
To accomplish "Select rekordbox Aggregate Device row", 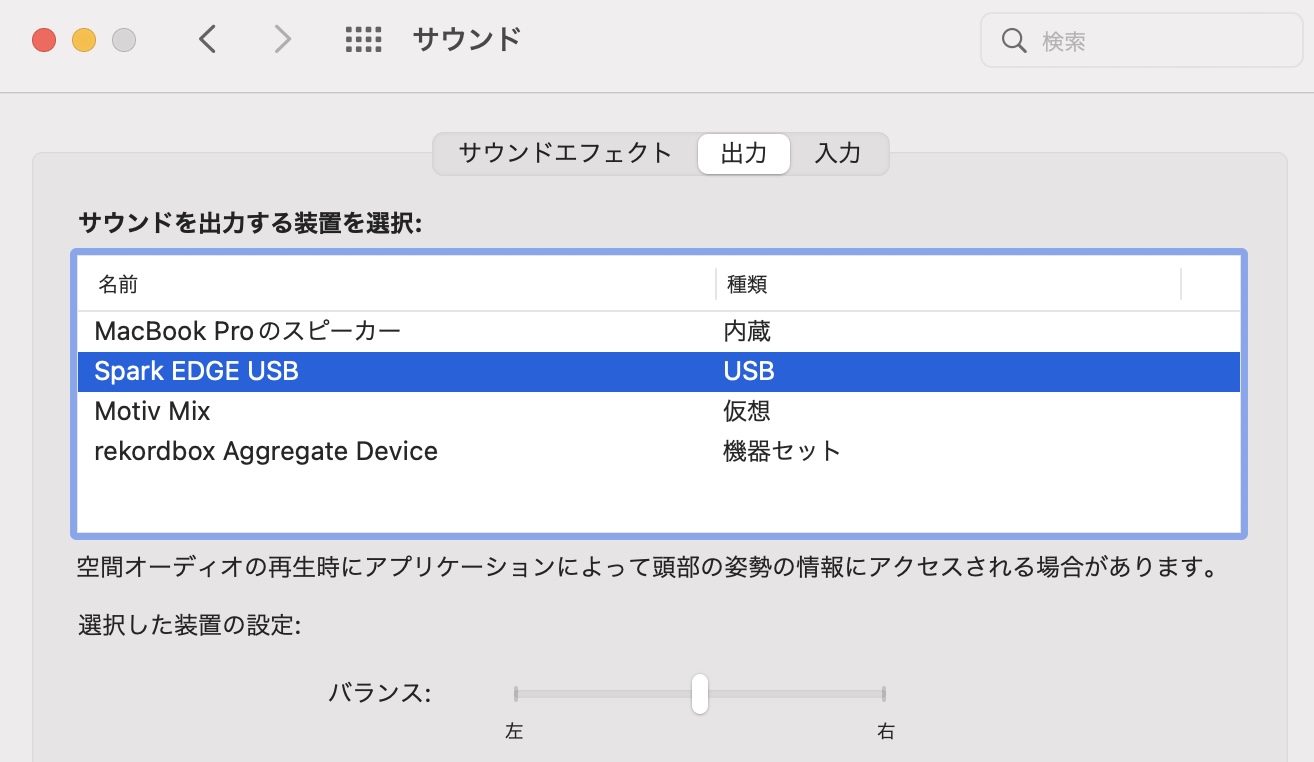I will [659, 451].
